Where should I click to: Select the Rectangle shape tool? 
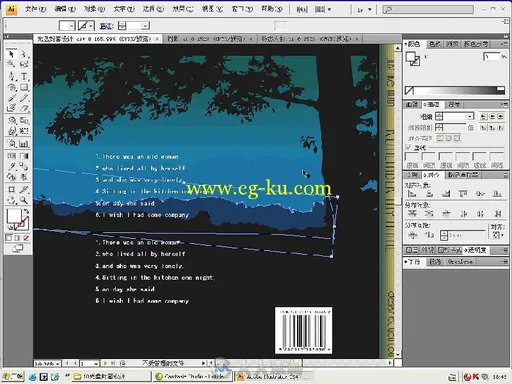pos(24,87)
